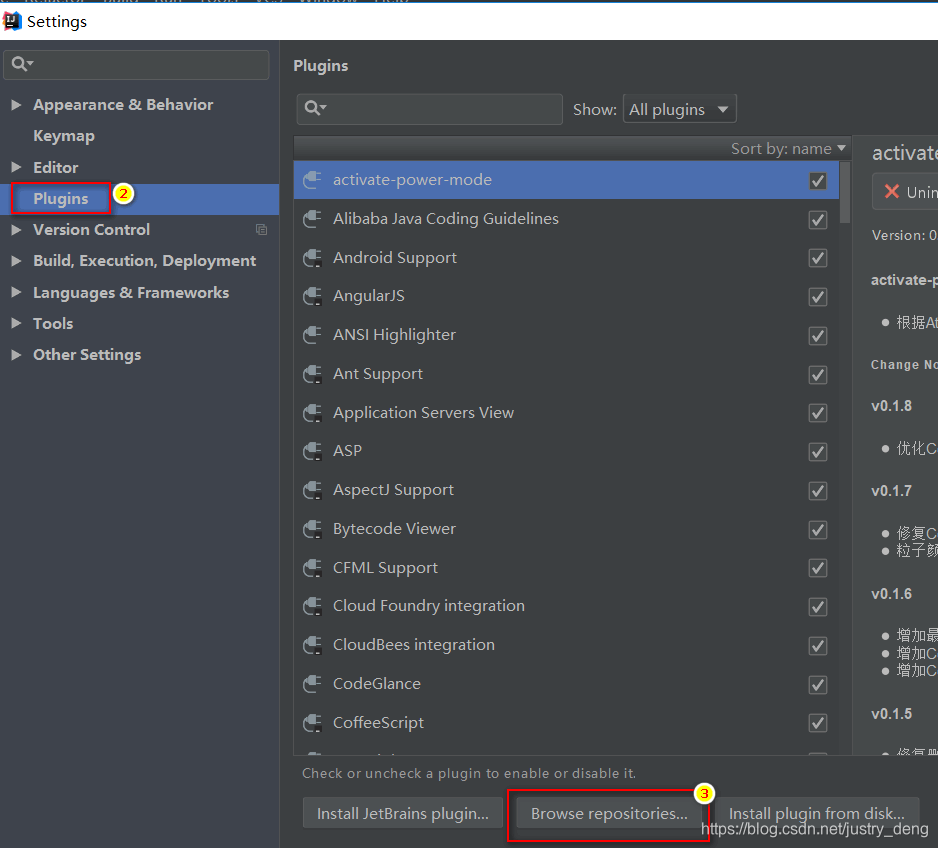Viewport: 938px width, 848px height.
Task: Disable the Ant Support checkbox
Action: pyautogui.click(x=818, y=374)
